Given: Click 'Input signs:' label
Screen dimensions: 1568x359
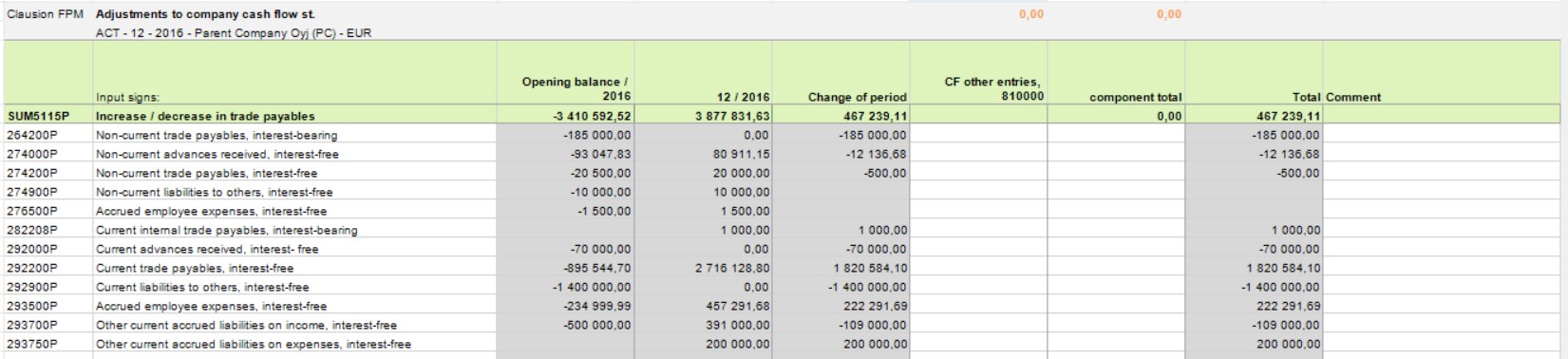Looking at the screenshot, I should coord(128,97).
